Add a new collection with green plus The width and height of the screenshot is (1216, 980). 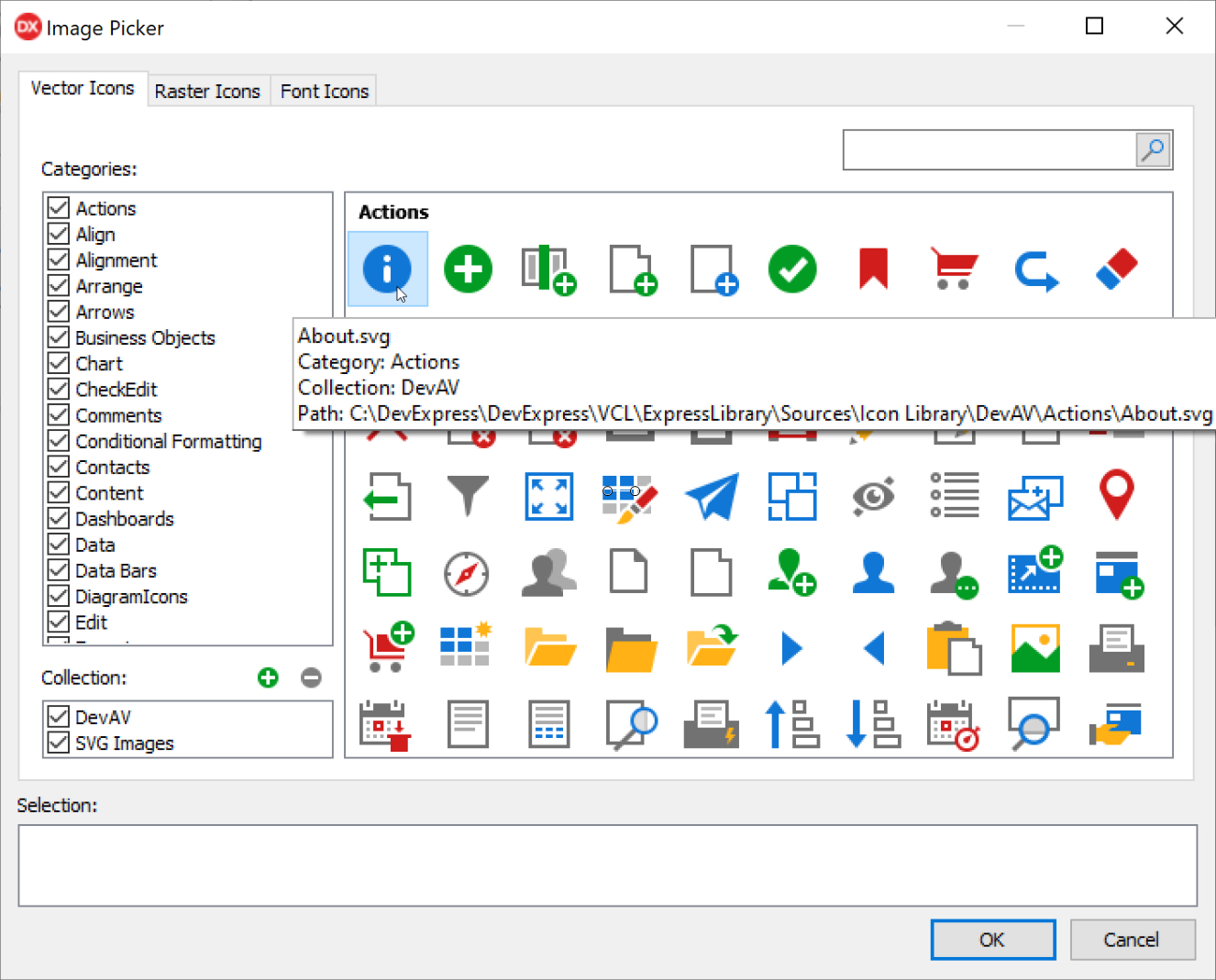[x=268, y=677]
